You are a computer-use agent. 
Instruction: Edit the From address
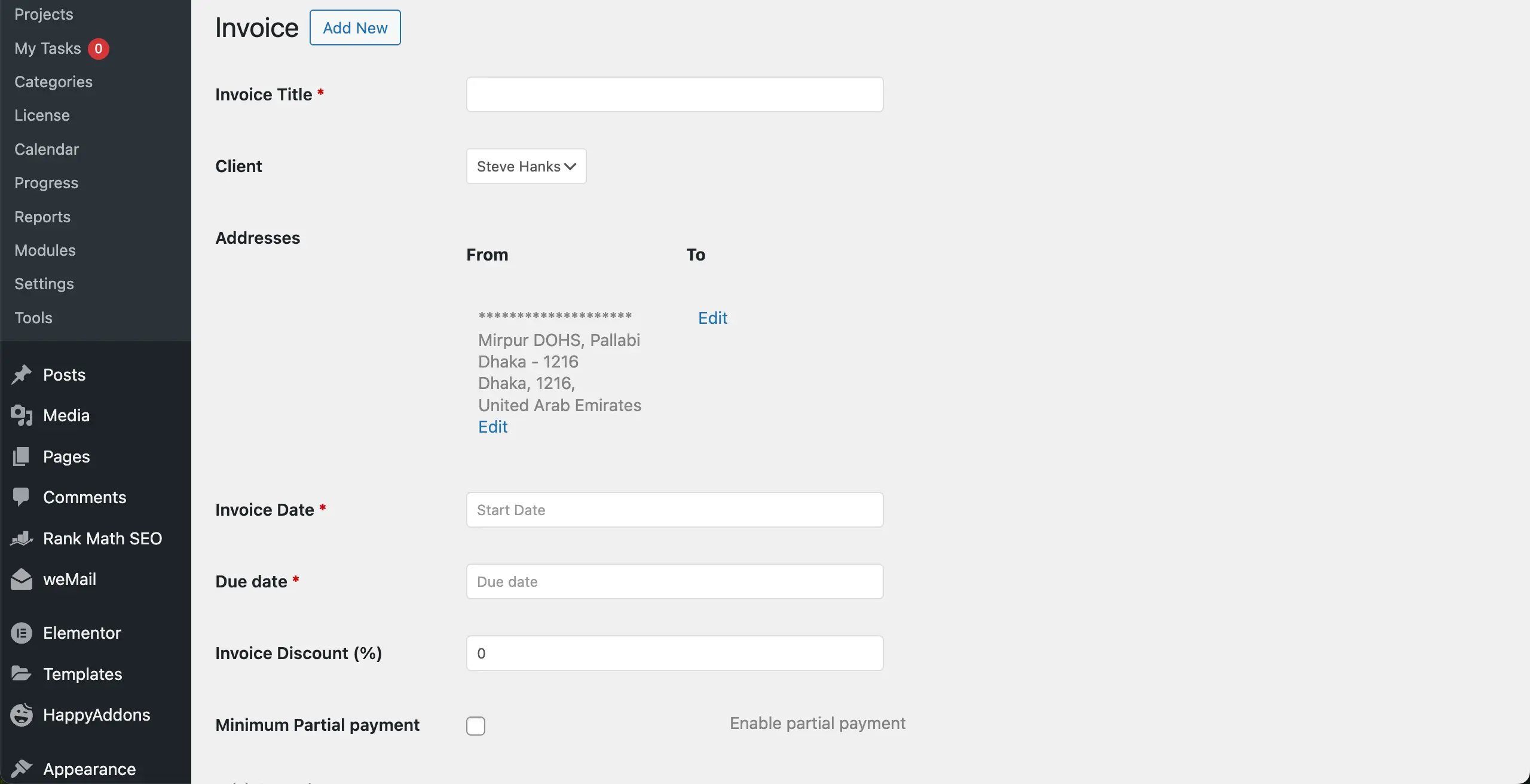point(492,426)
